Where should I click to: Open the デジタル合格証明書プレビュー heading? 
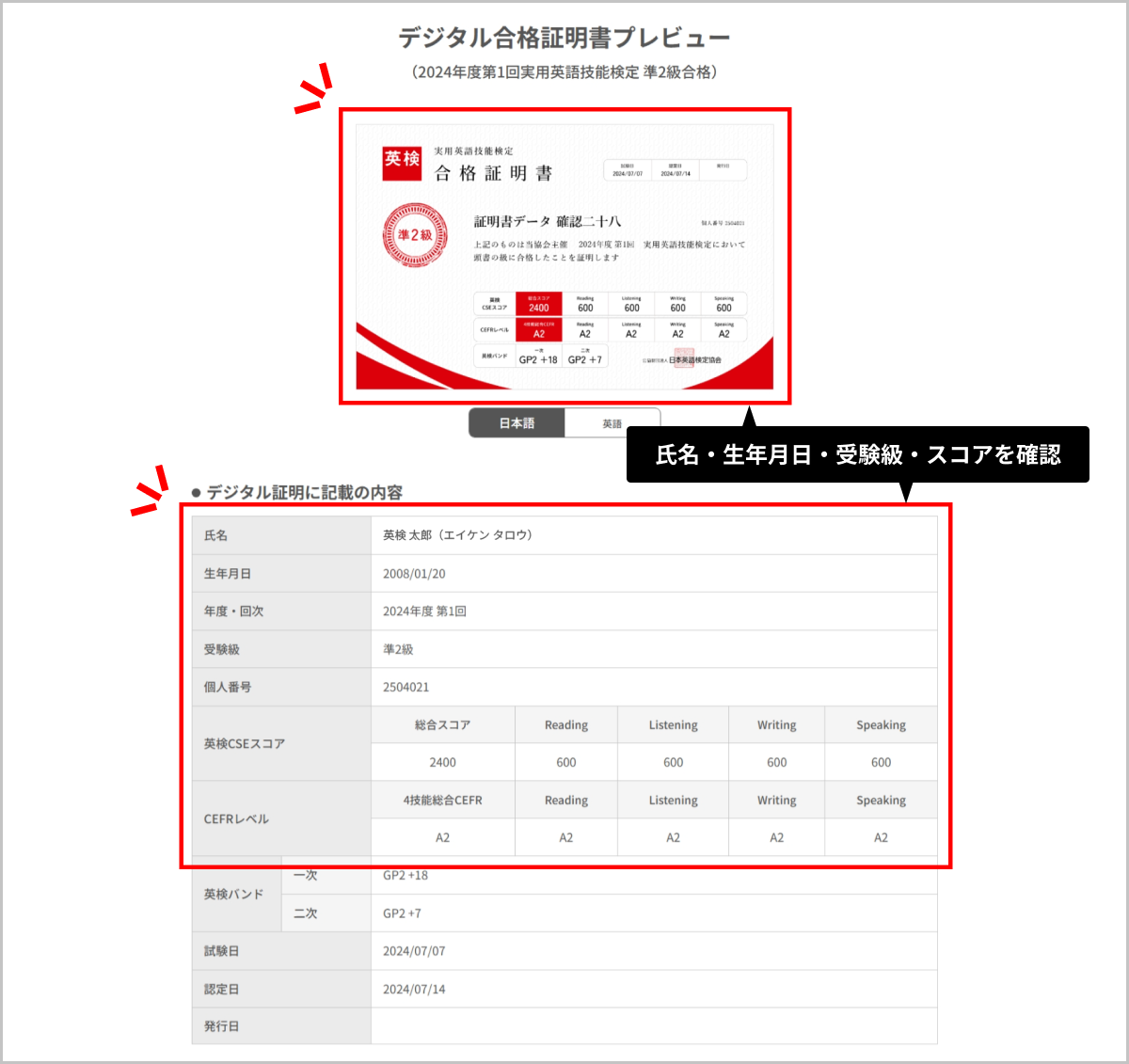click(x=564, y=37)
